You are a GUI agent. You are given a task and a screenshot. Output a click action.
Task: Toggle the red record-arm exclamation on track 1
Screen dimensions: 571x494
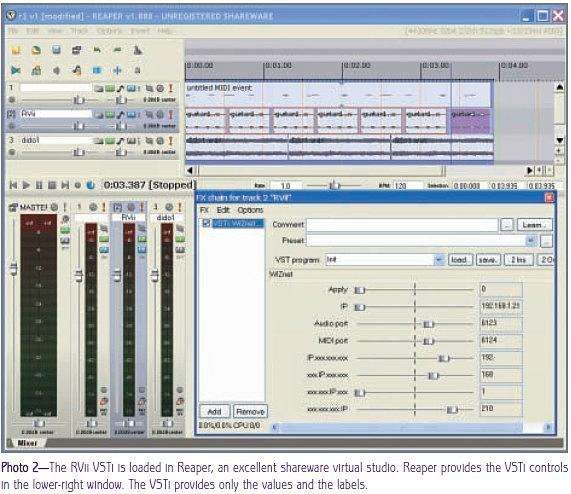170,88
